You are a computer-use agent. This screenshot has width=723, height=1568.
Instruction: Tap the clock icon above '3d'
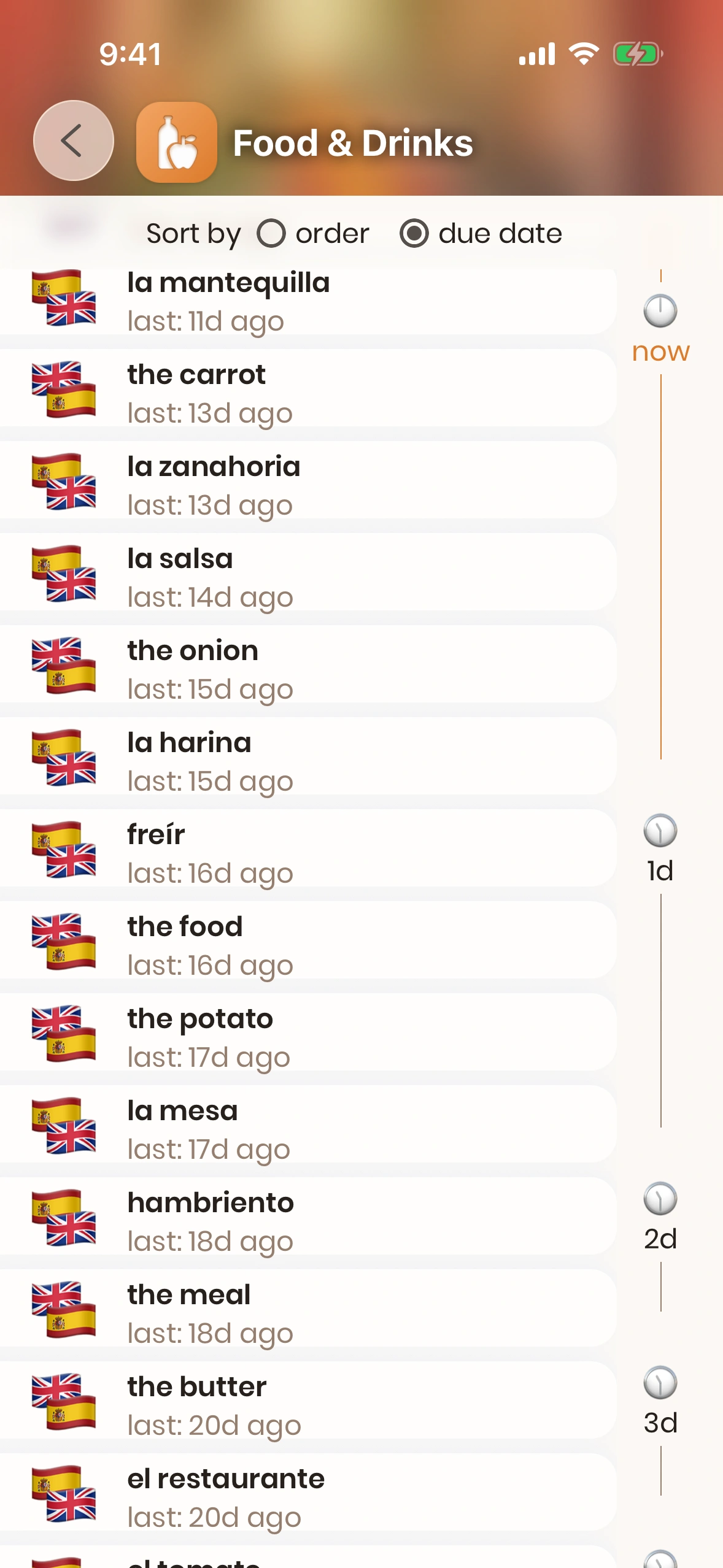click(660, 1383)
